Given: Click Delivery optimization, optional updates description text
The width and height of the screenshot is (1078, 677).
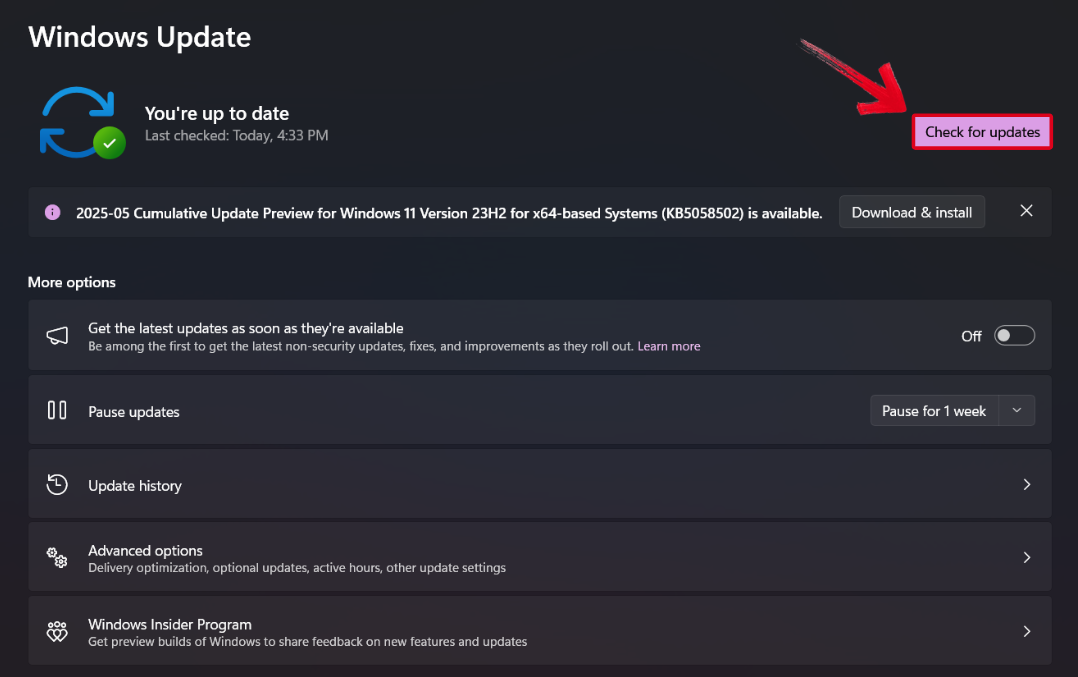Looking at the screenshot, I should (297, 568).
